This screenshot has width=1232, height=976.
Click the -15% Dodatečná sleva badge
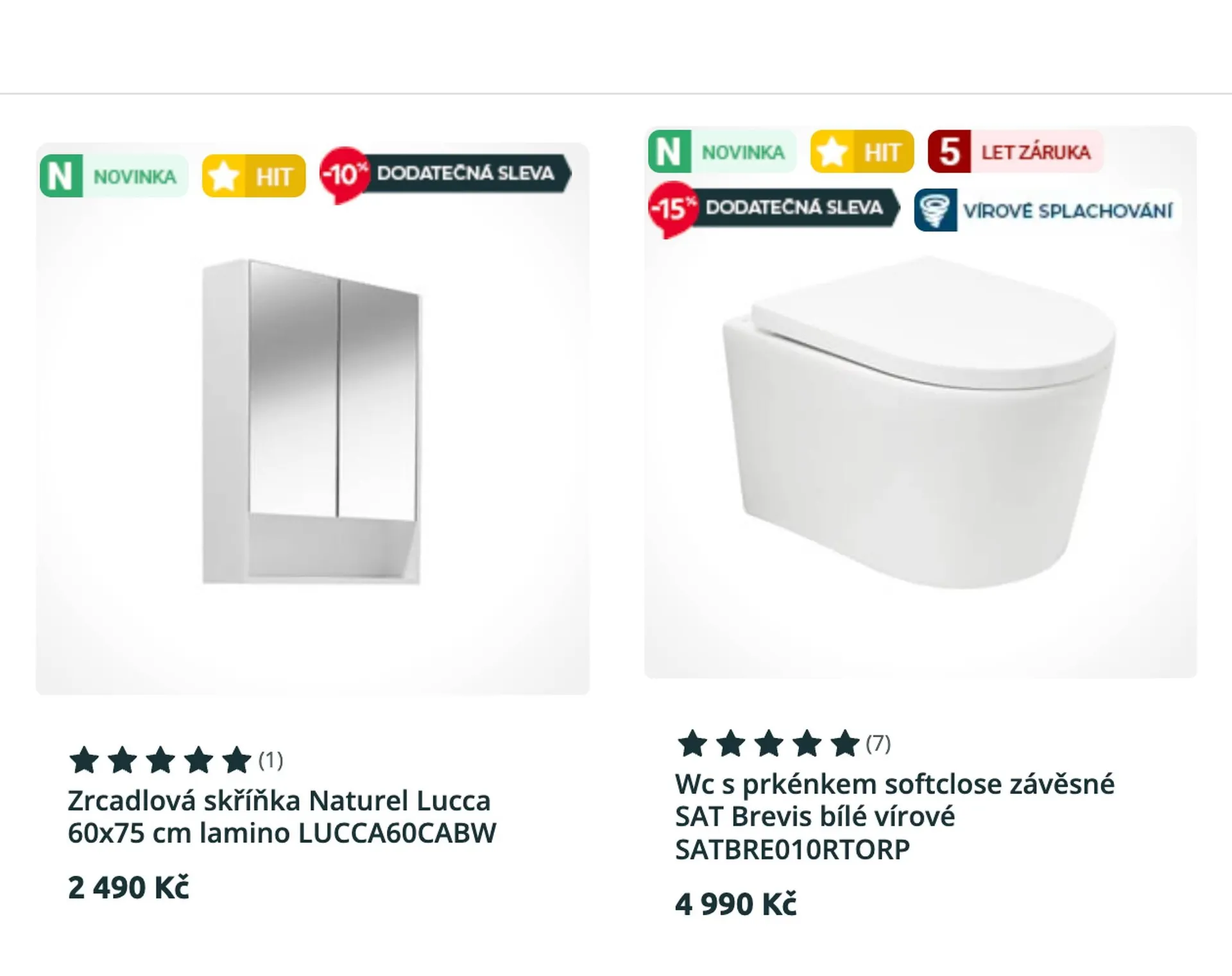(x=773, y=208)
